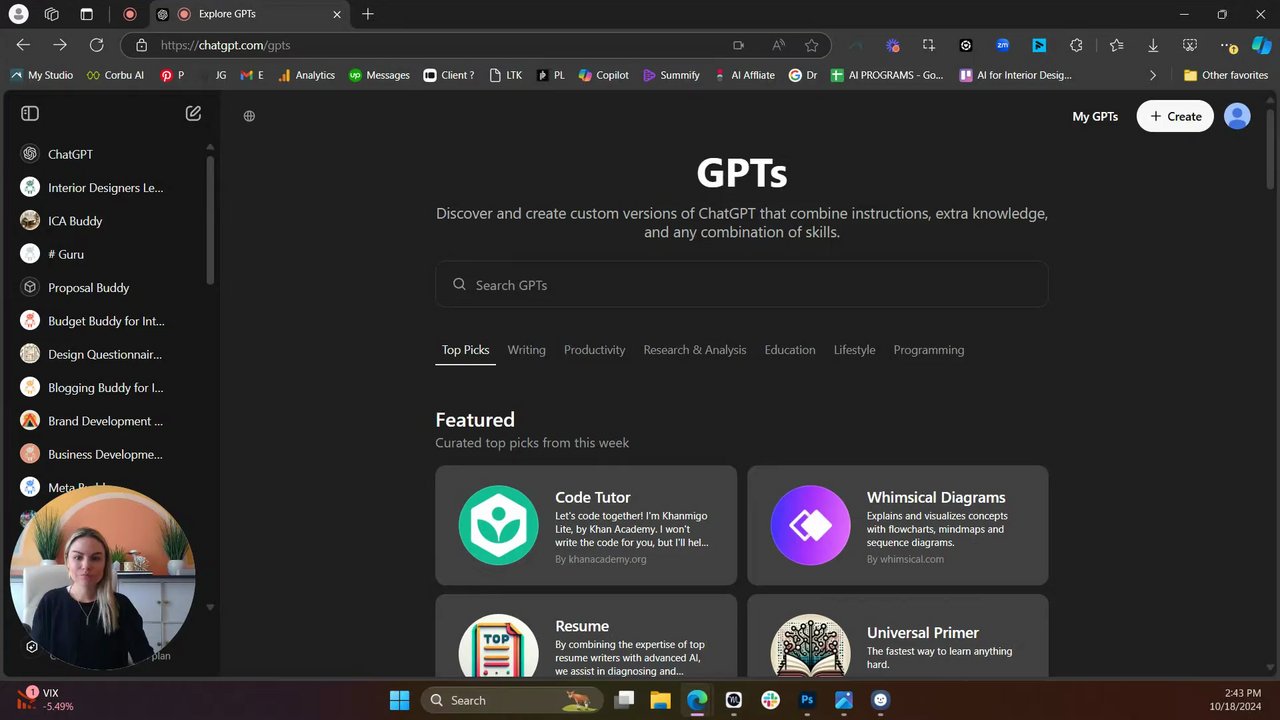Open AI for Interior Design bookmark
Image resolution: width=1280 pixels, height=720 pixels.
[1015, 75]
